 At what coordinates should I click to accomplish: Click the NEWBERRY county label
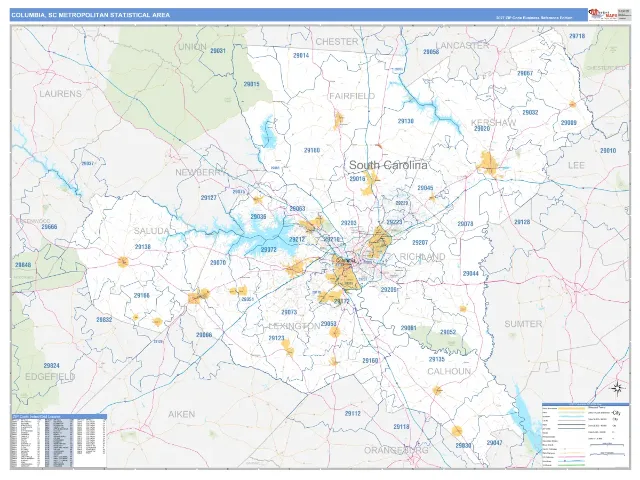click(x=200, y=172)
